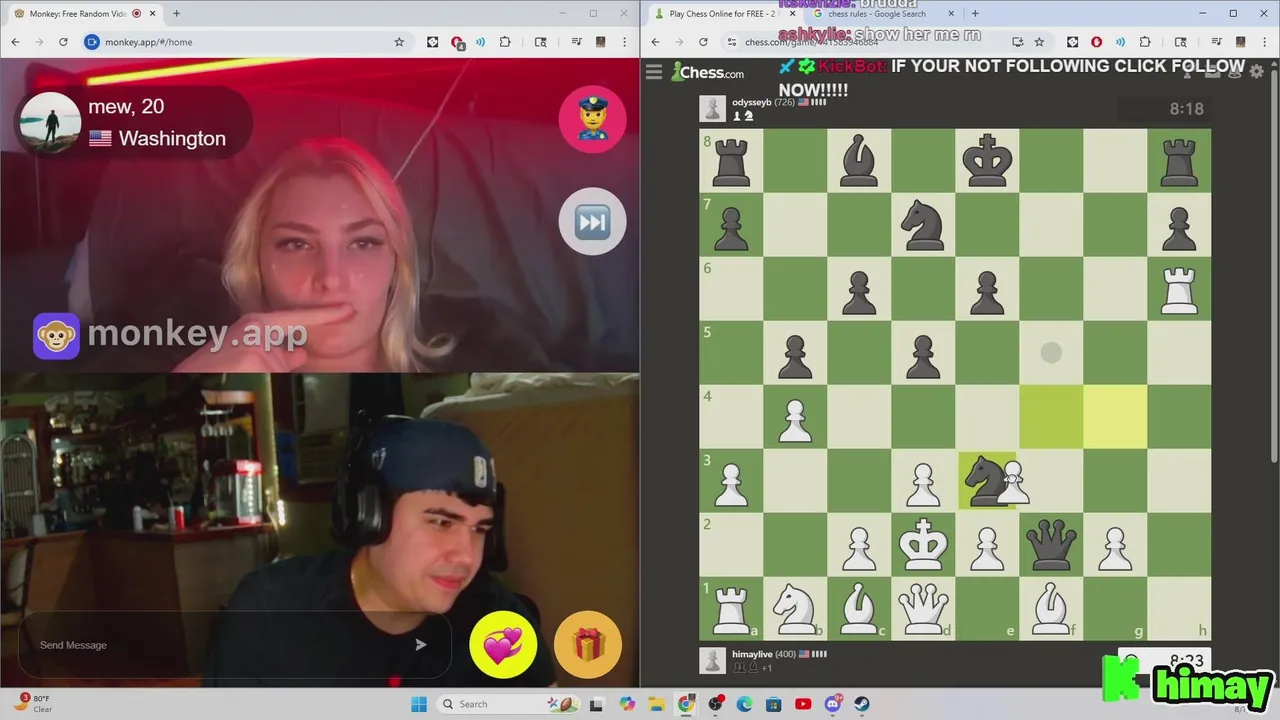Bookmark the chess.com page with star
This screenshot has height=720, width=1280.
[1039, 42]
